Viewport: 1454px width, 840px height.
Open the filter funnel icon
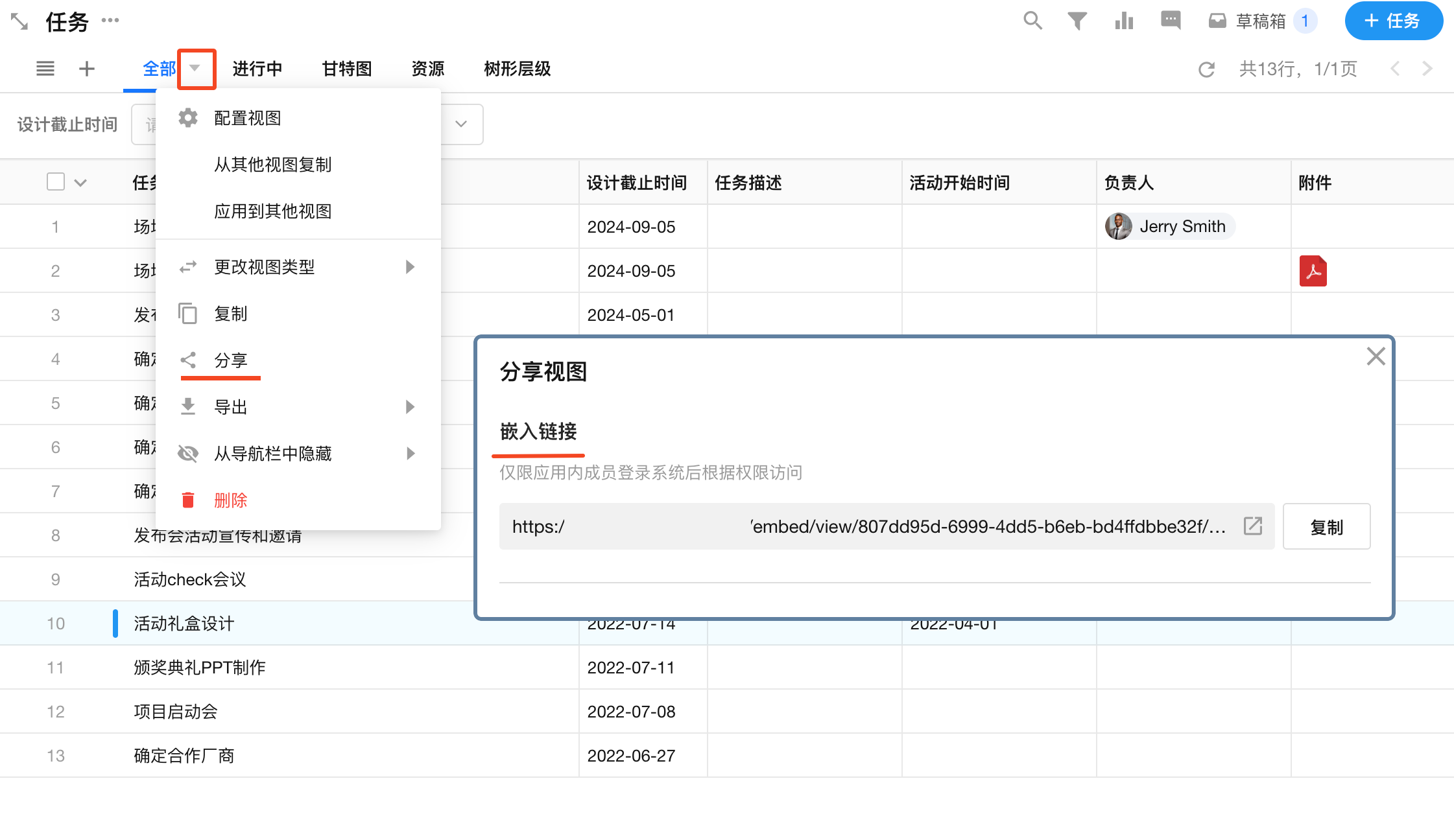(x=1077, y=21)
